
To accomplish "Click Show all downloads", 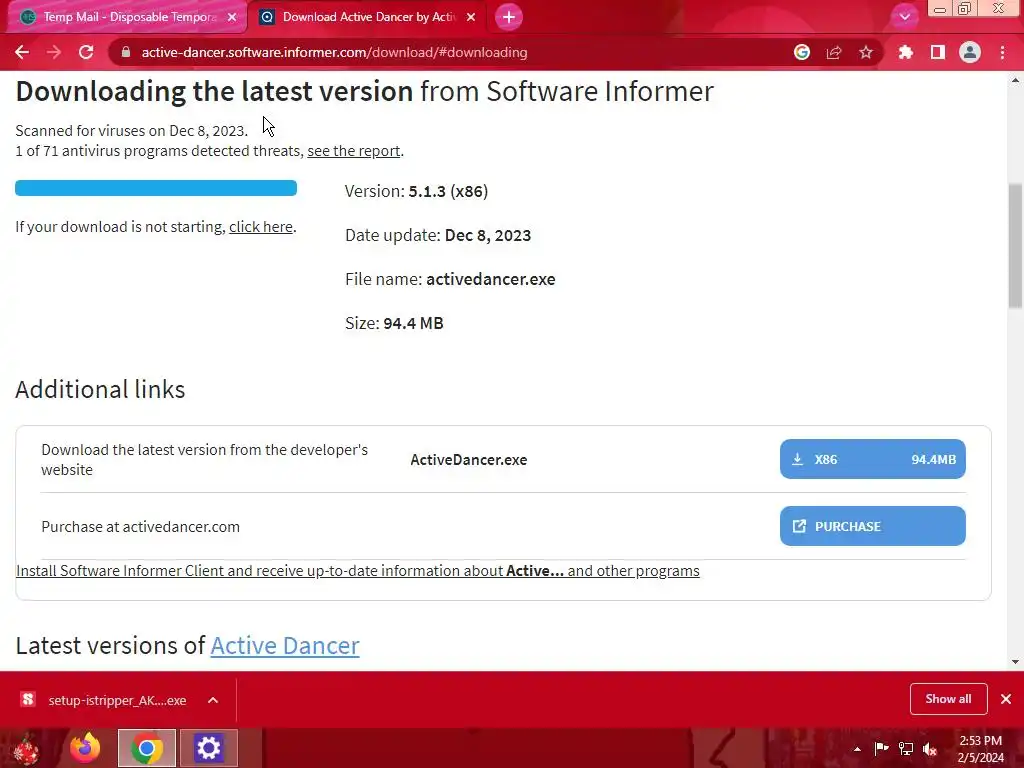I will point(948,699).
